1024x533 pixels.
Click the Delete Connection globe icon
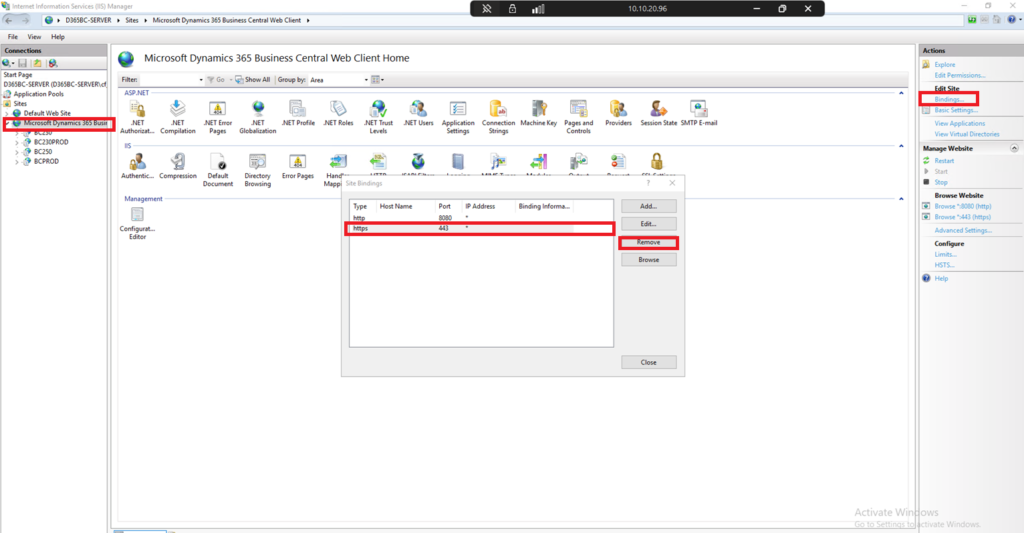tap(53, 63)
